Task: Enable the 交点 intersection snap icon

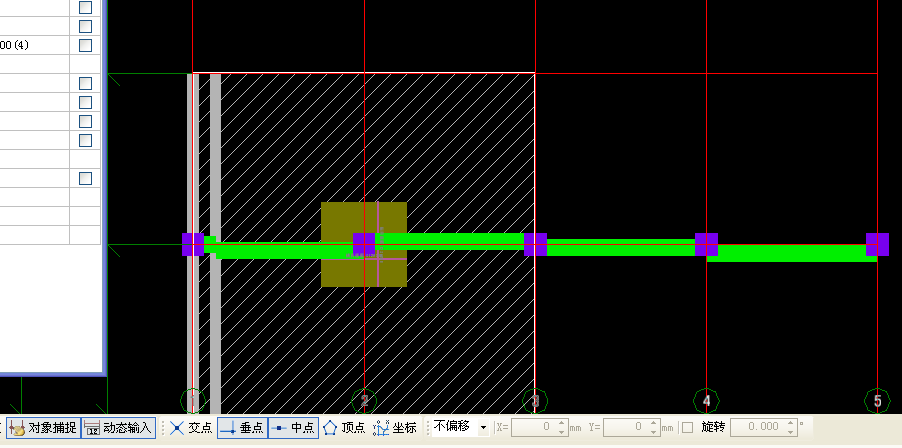Action: pyautogui.click(x=191, y=428)
